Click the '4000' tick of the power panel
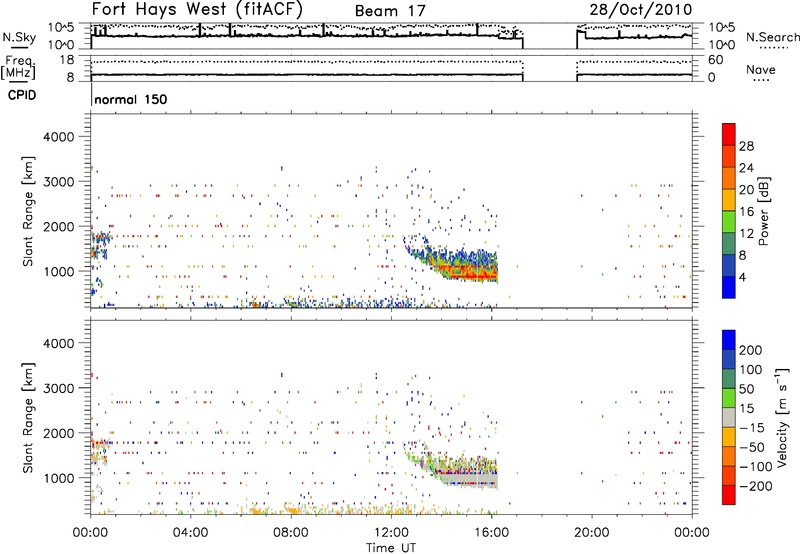This screenshot has width=800, height=554. point(59,137)
